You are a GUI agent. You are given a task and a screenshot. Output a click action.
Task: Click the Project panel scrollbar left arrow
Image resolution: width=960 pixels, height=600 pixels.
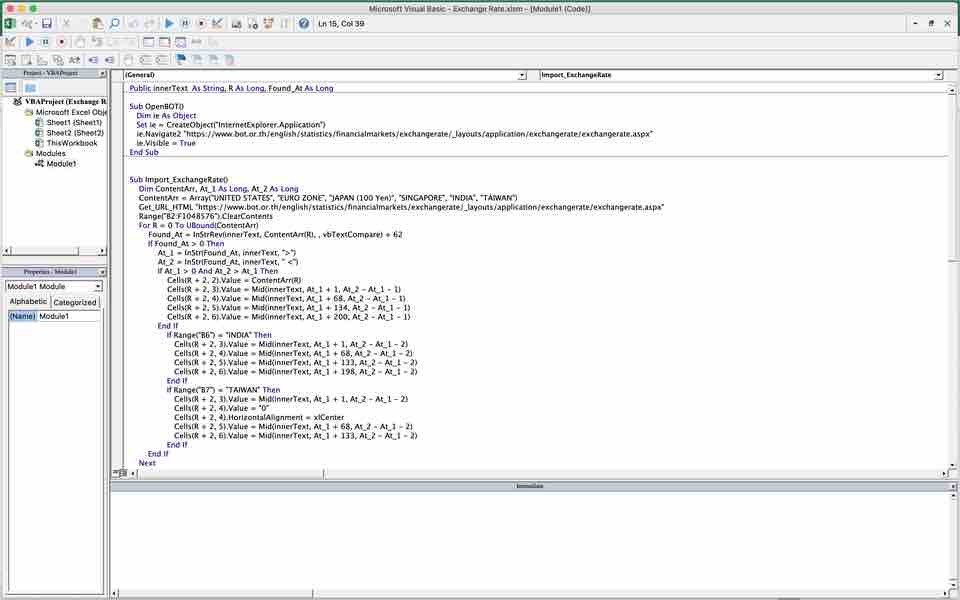(x=7, y=251)
